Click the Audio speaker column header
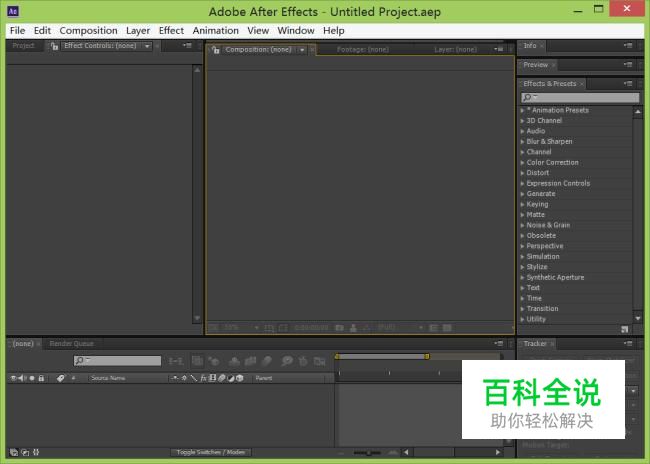Viewport: 650px width, 464px height. [x=22, y=378]
